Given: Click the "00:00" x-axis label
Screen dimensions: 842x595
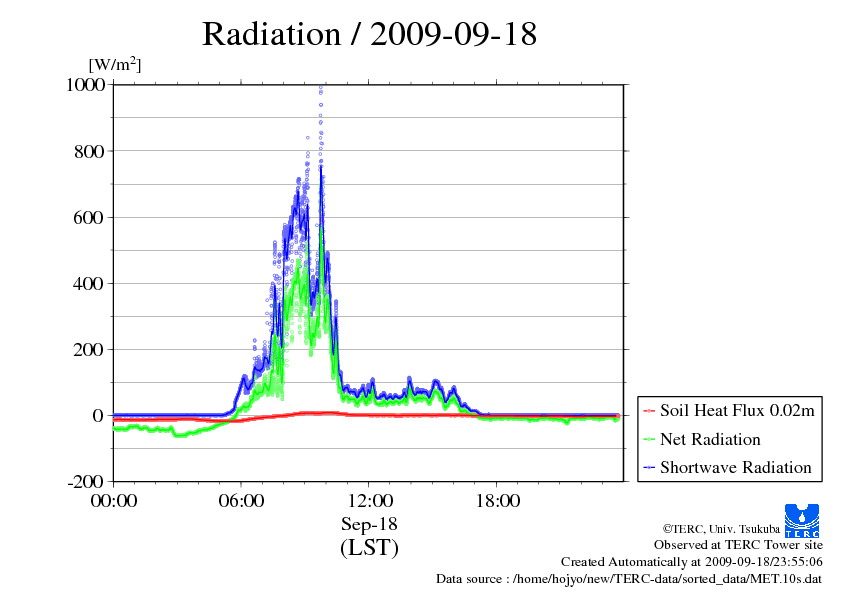Looking at the screenshot, I should click(x=114, y=501).
